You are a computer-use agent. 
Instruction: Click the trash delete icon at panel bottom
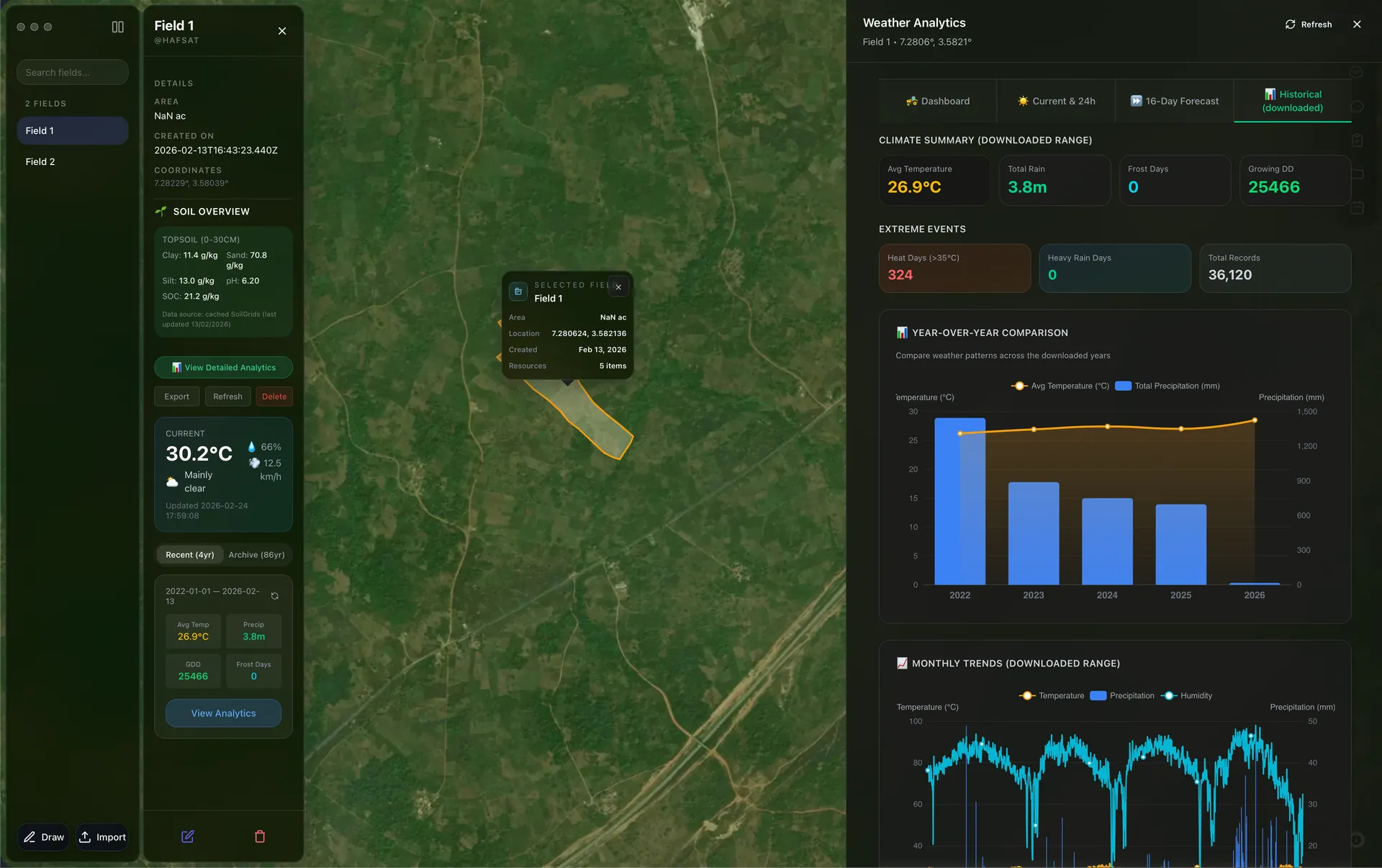pyautogui.click(x=260, y=836)
